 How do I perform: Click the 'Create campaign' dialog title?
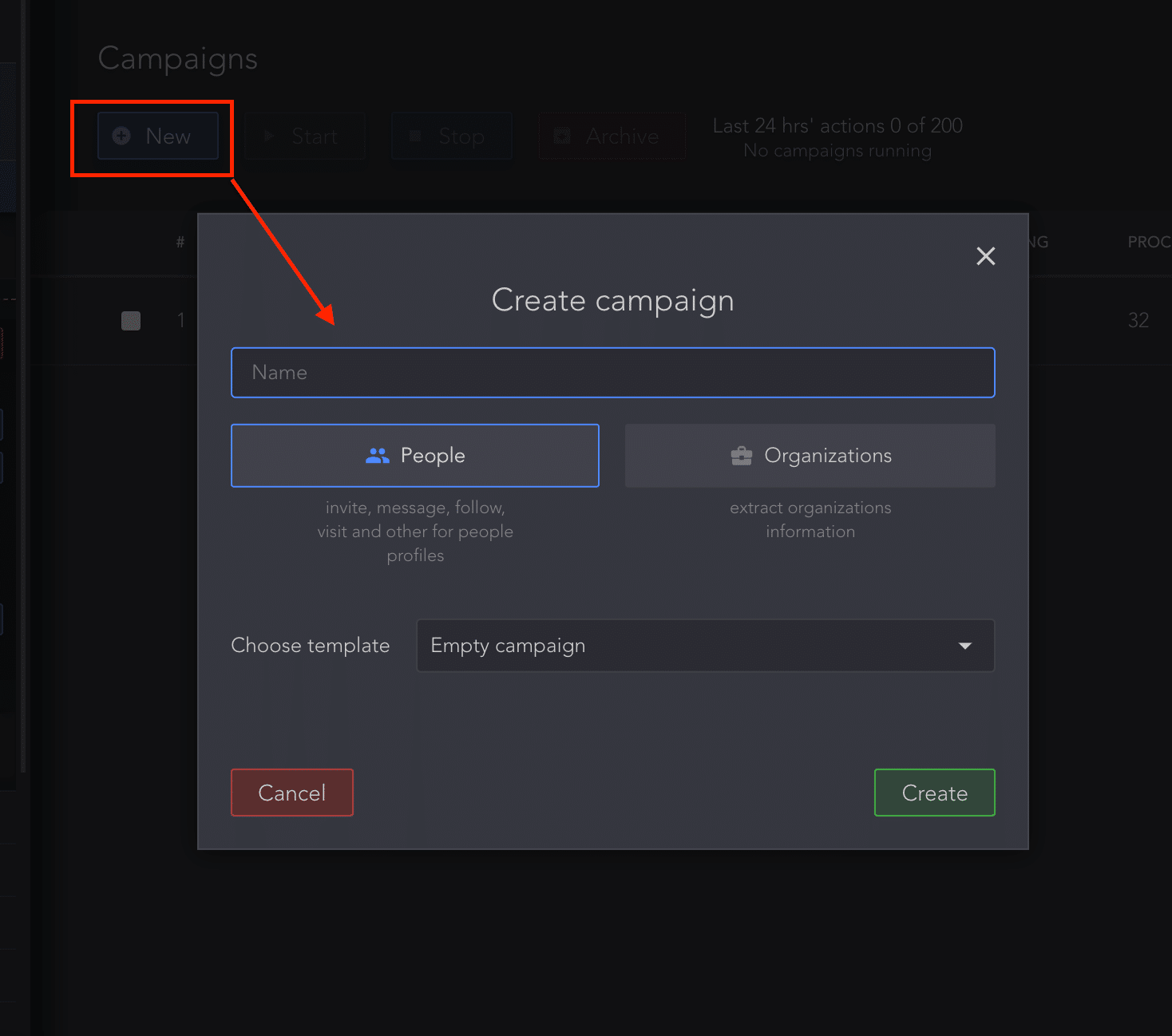(x=613, y=301)
